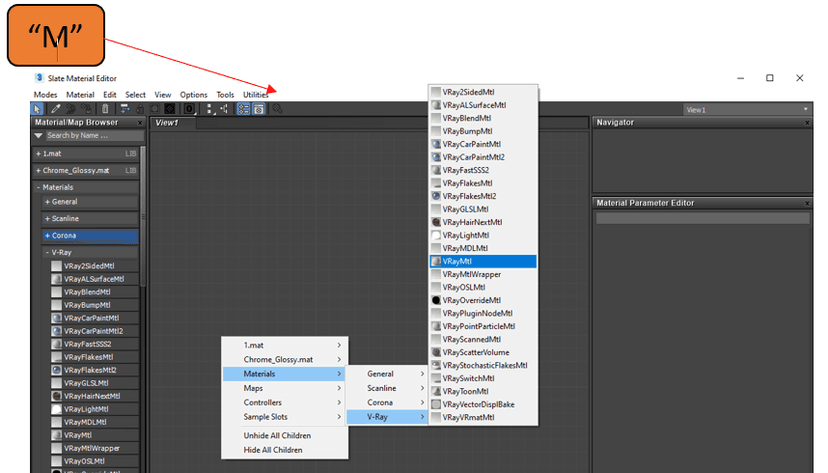Open the Select menu

coord(135,94)
